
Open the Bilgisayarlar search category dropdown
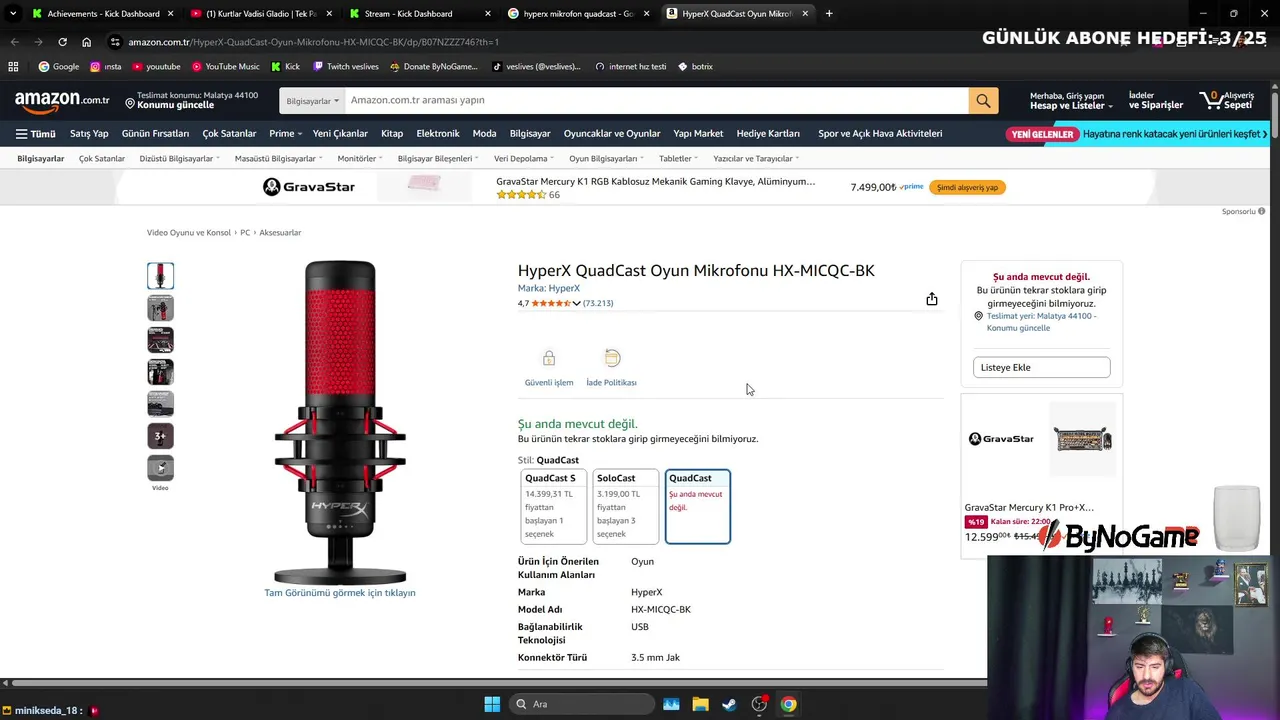point(312,100)
